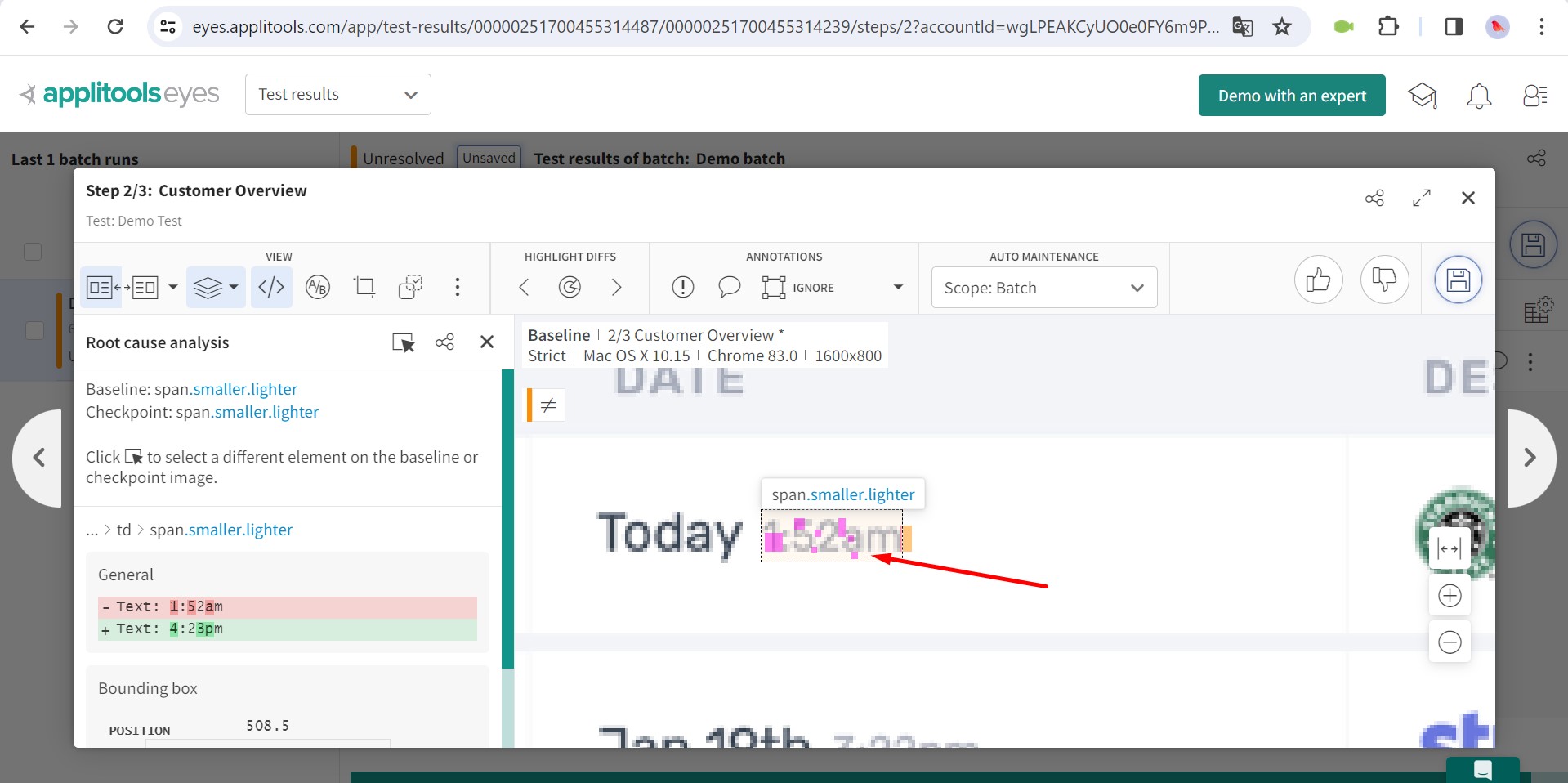Image resolution: width=1568 pixels, height=783 pixels.
Task: Click the dashed-squares checkmark icon in View
Action: [x=410, y=287]
